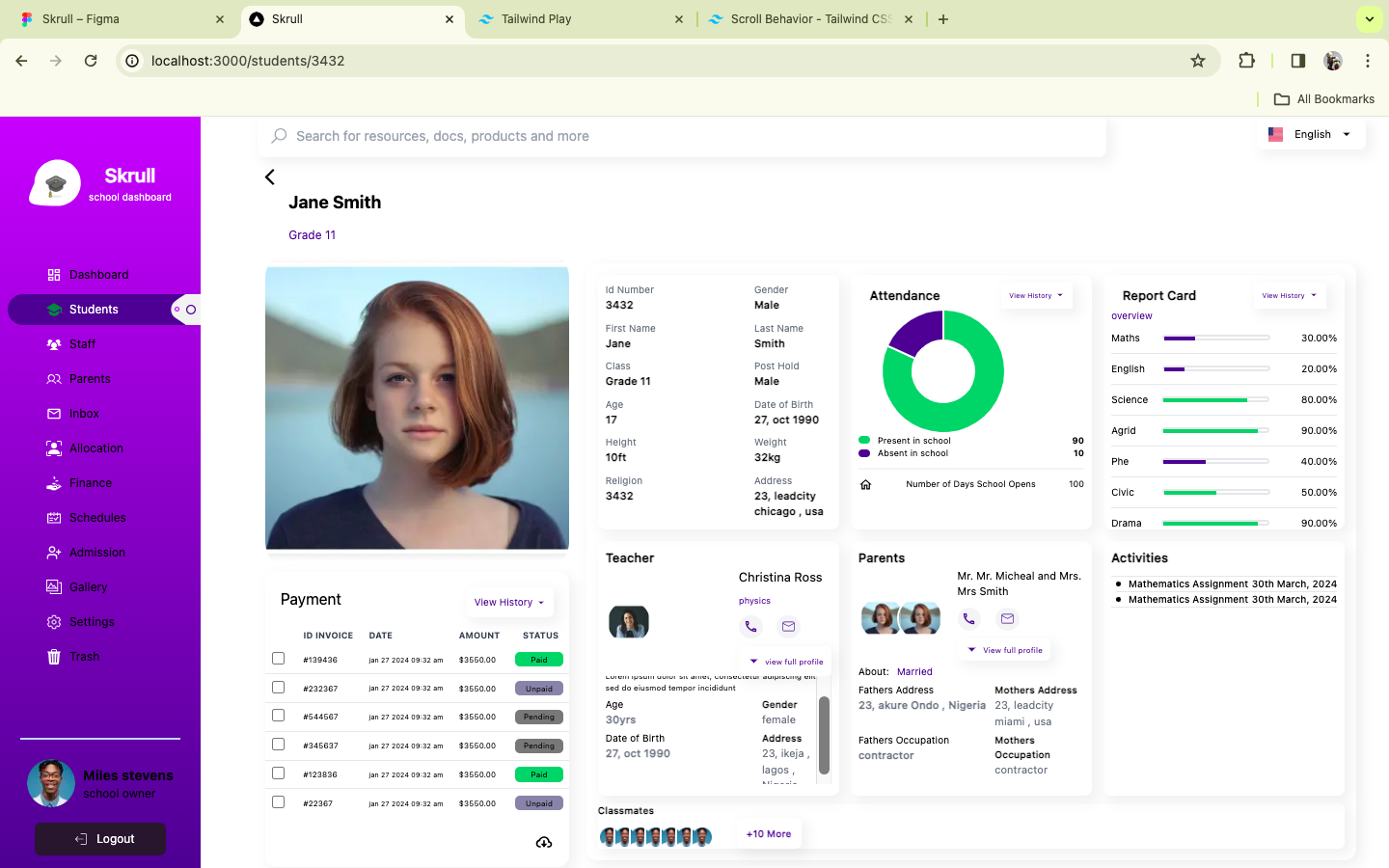Click the Finance sidebar icon
This screenshot has width=1389, height=868.
tap(54, 483)
